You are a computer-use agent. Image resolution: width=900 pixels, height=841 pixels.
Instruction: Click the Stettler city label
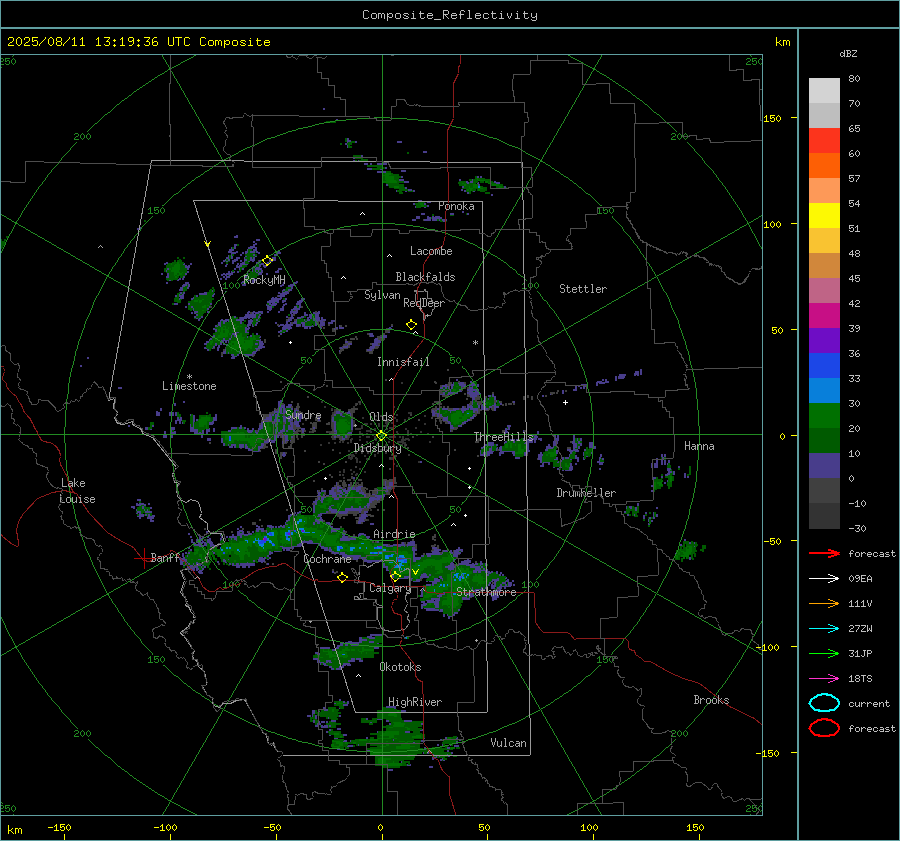583,289
